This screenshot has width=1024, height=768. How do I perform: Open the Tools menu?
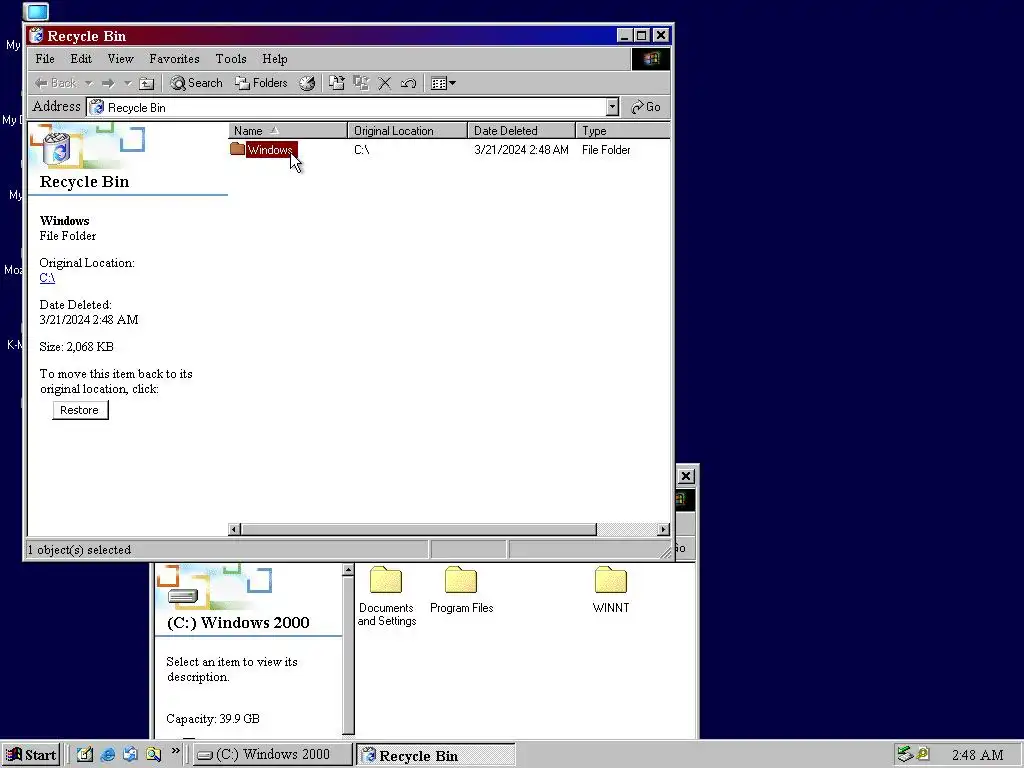click(x=231, y=59)
